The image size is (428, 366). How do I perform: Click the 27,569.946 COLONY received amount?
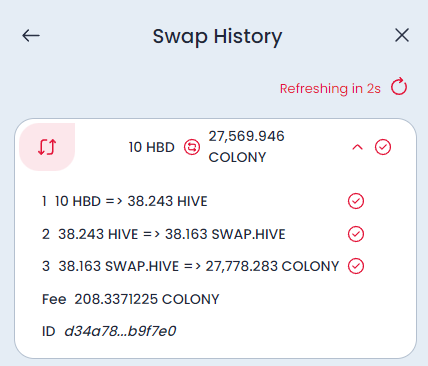point(246,147)
